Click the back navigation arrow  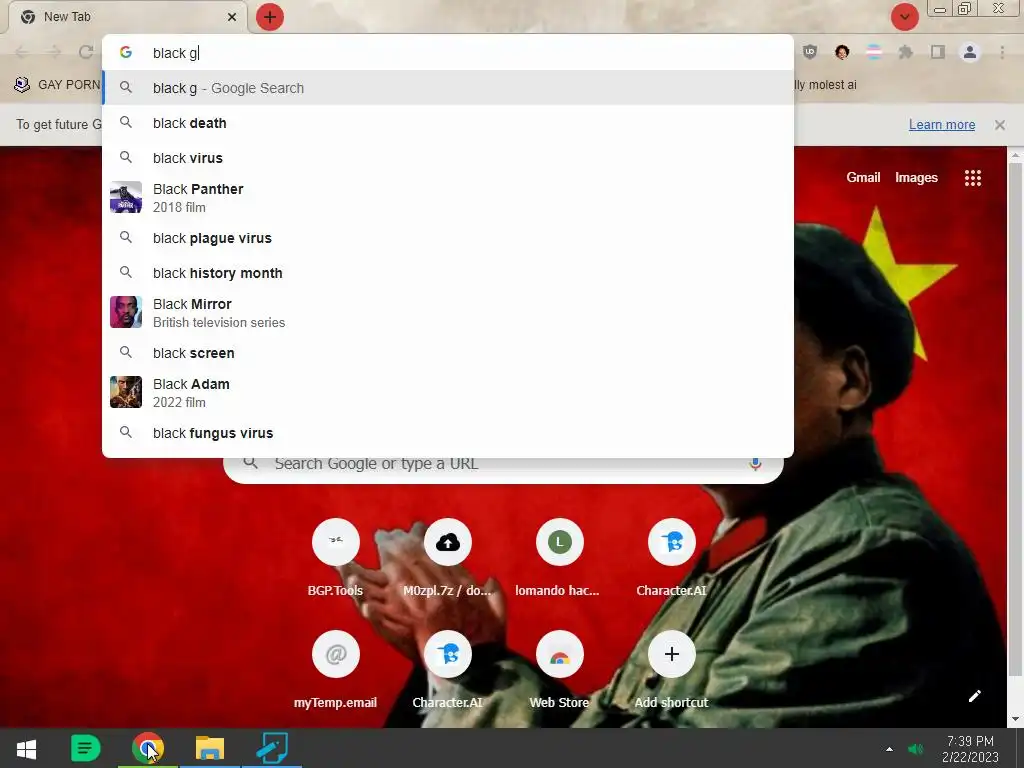click(x=22, y=52)
